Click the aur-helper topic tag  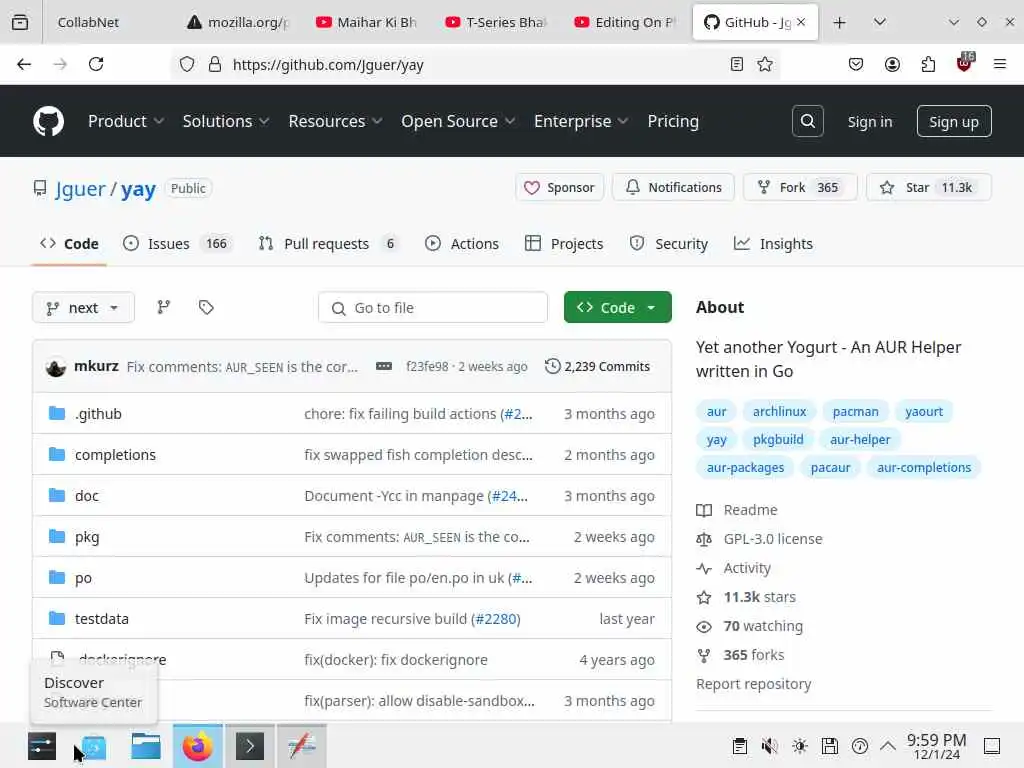(x=860, y=440)
